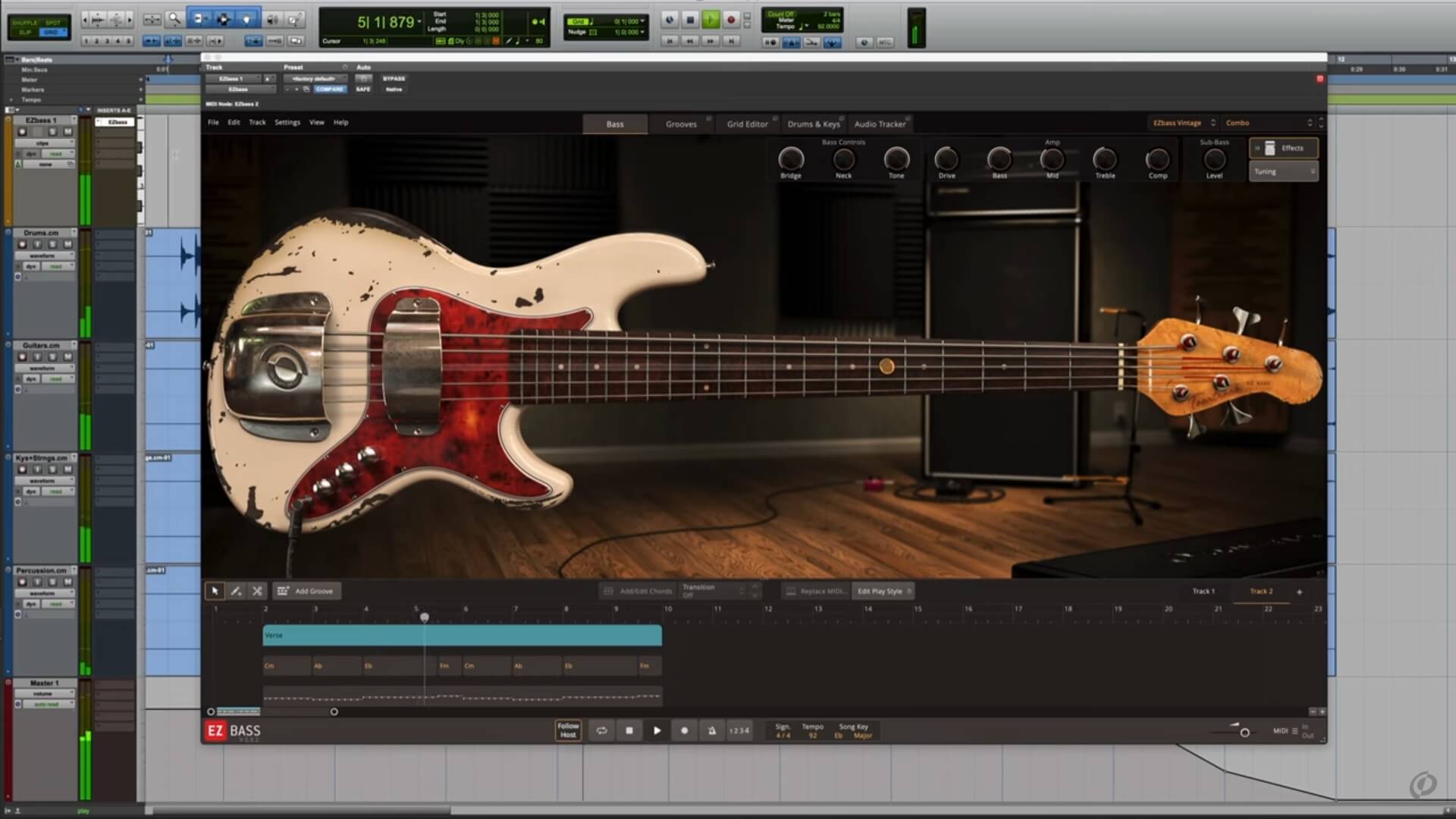Add a new track with plus icon

1299,591
